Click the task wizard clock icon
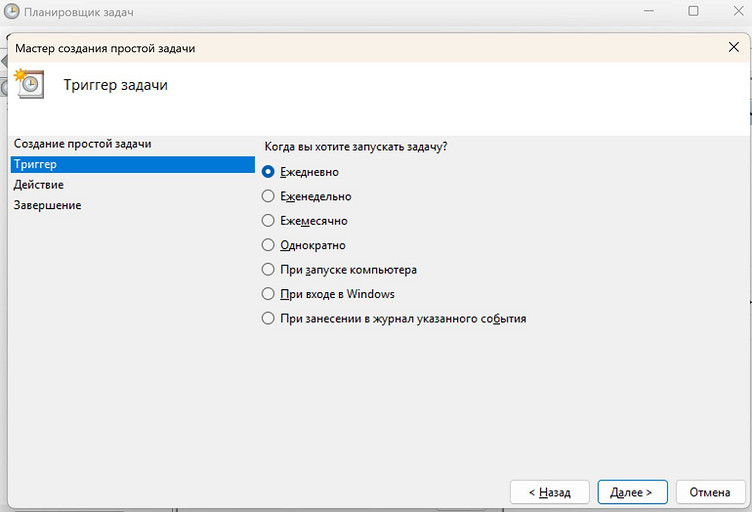 29,84
